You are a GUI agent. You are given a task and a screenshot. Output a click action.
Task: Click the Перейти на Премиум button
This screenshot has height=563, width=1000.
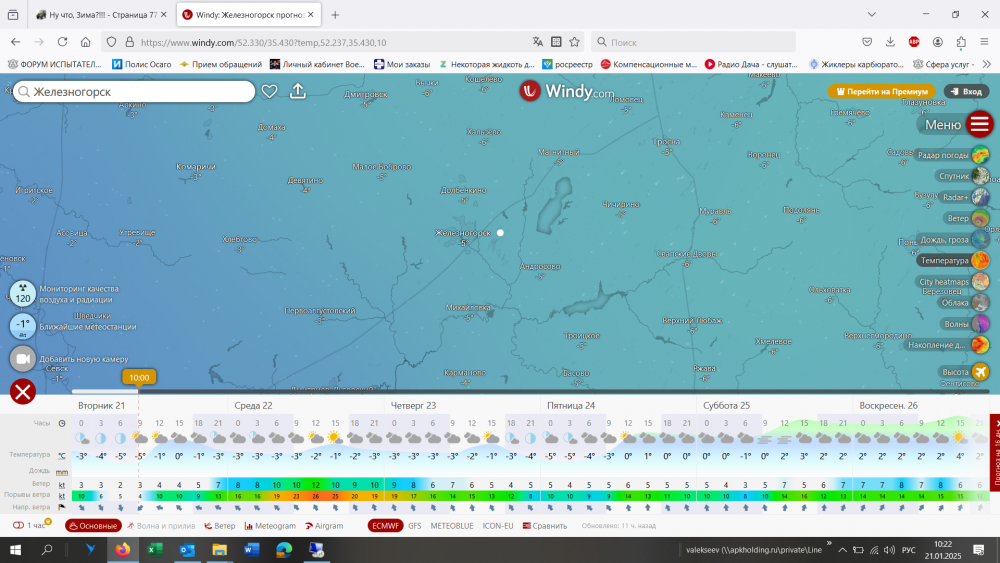(881, 91)
